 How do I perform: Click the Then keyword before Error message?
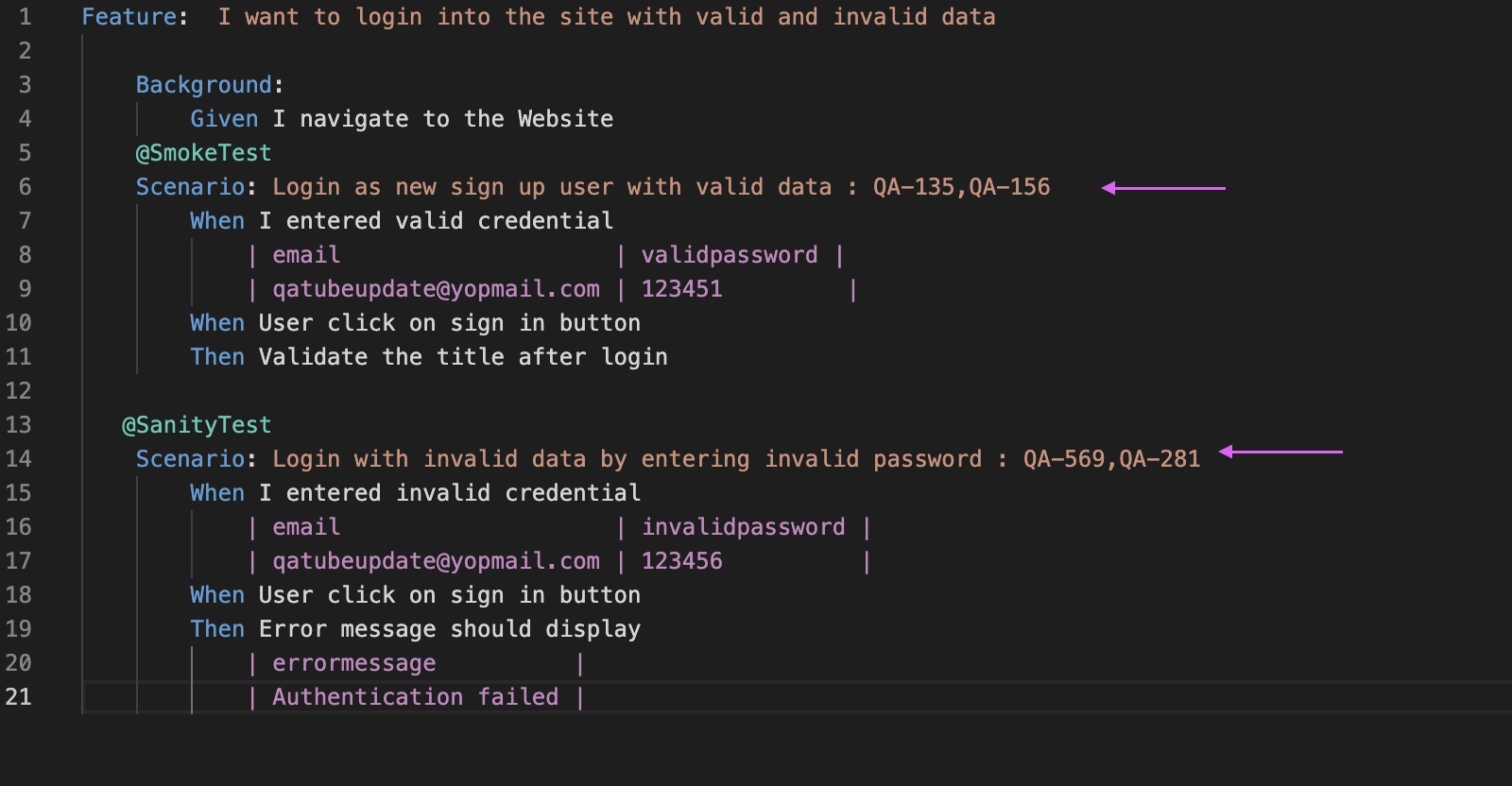(x=217, y=629)
